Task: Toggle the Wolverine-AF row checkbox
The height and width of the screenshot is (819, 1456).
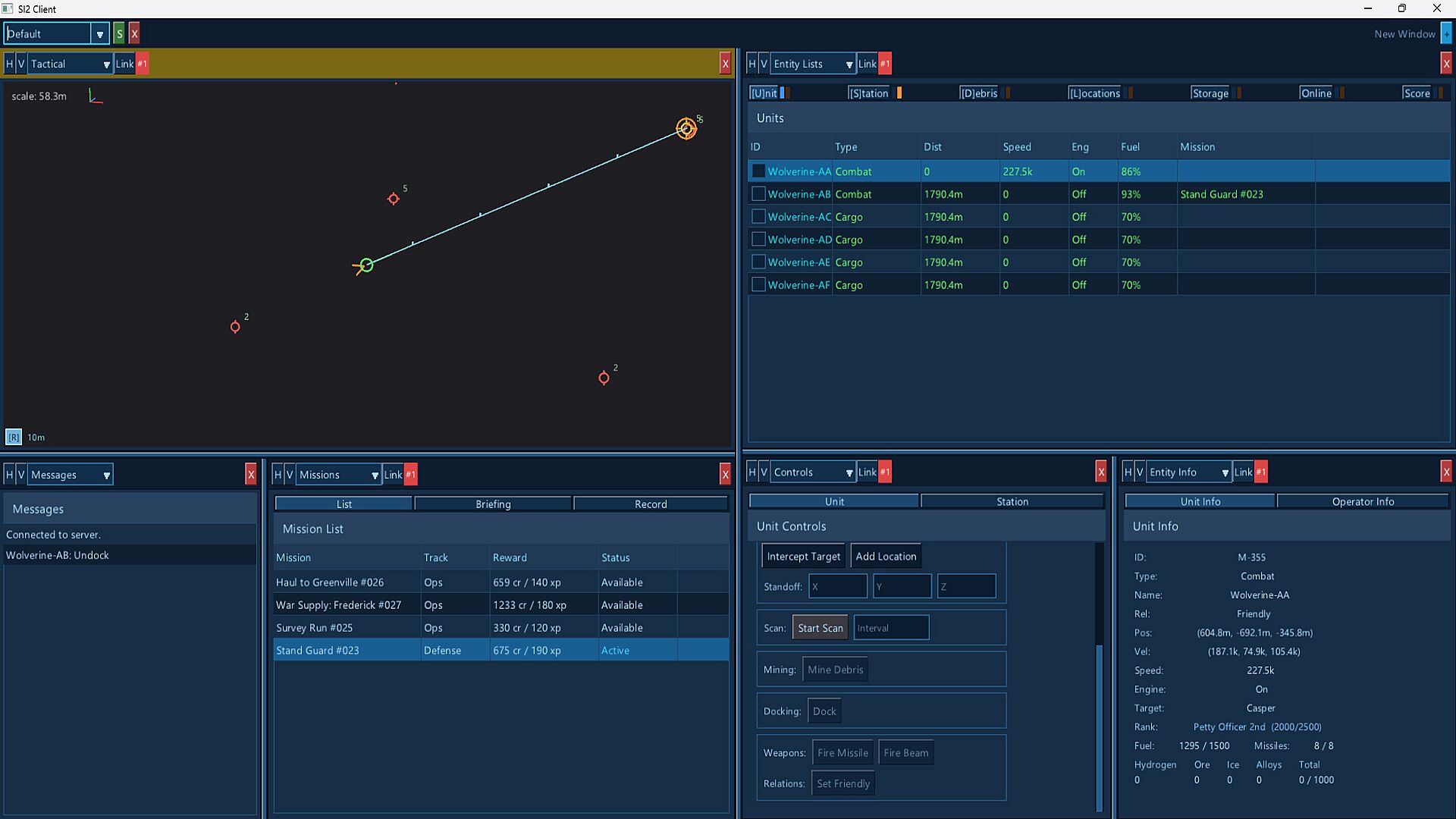Action: pos(758,285)
